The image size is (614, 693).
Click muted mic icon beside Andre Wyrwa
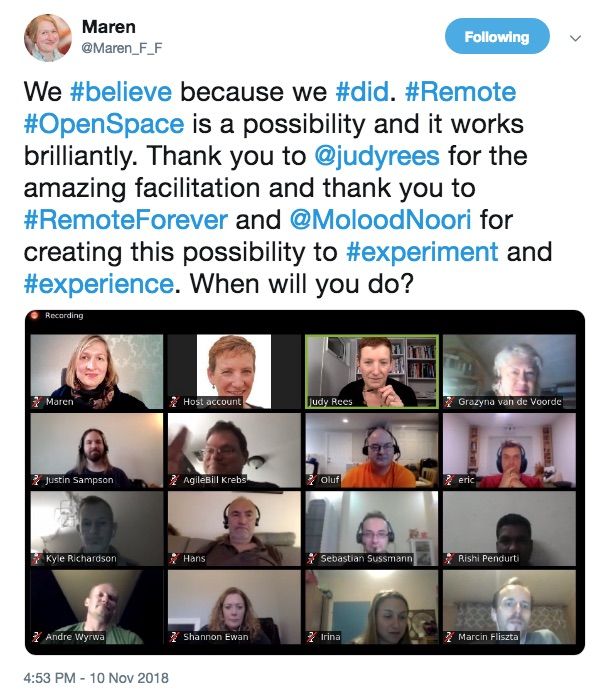37,637
